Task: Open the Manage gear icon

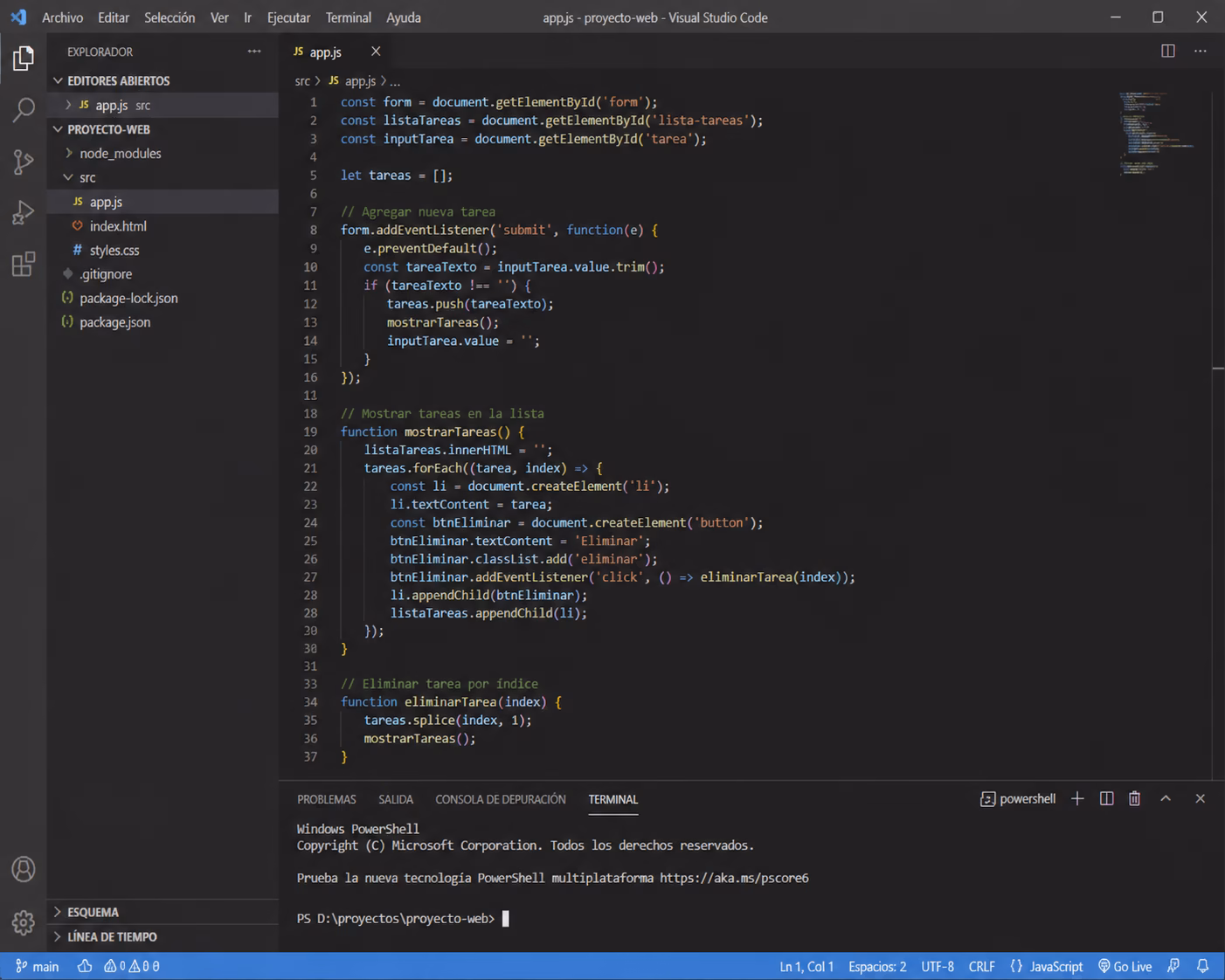Action: 24,922
